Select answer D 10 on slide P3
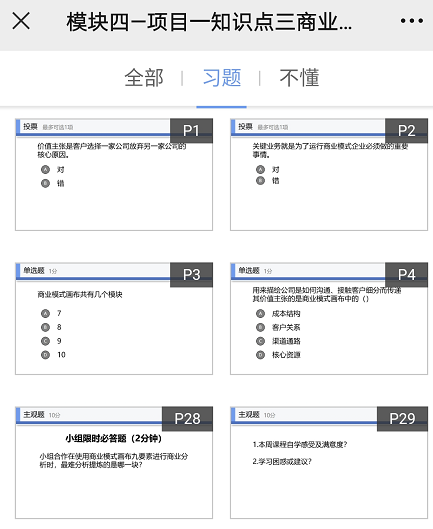Viewport: 433px width, 529px height. pyautogui.click(x=53, y=355)
